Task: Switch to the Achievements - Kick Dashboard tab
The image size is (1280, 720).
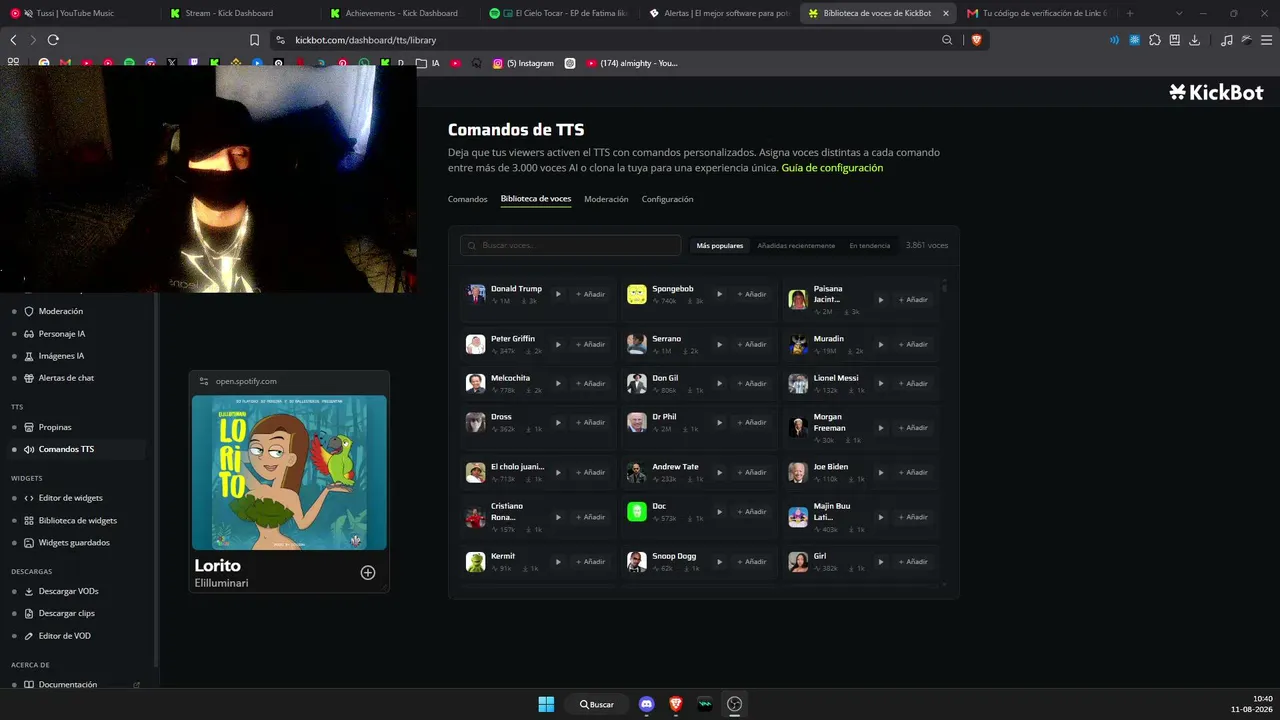Action: (x=400, y=13)
